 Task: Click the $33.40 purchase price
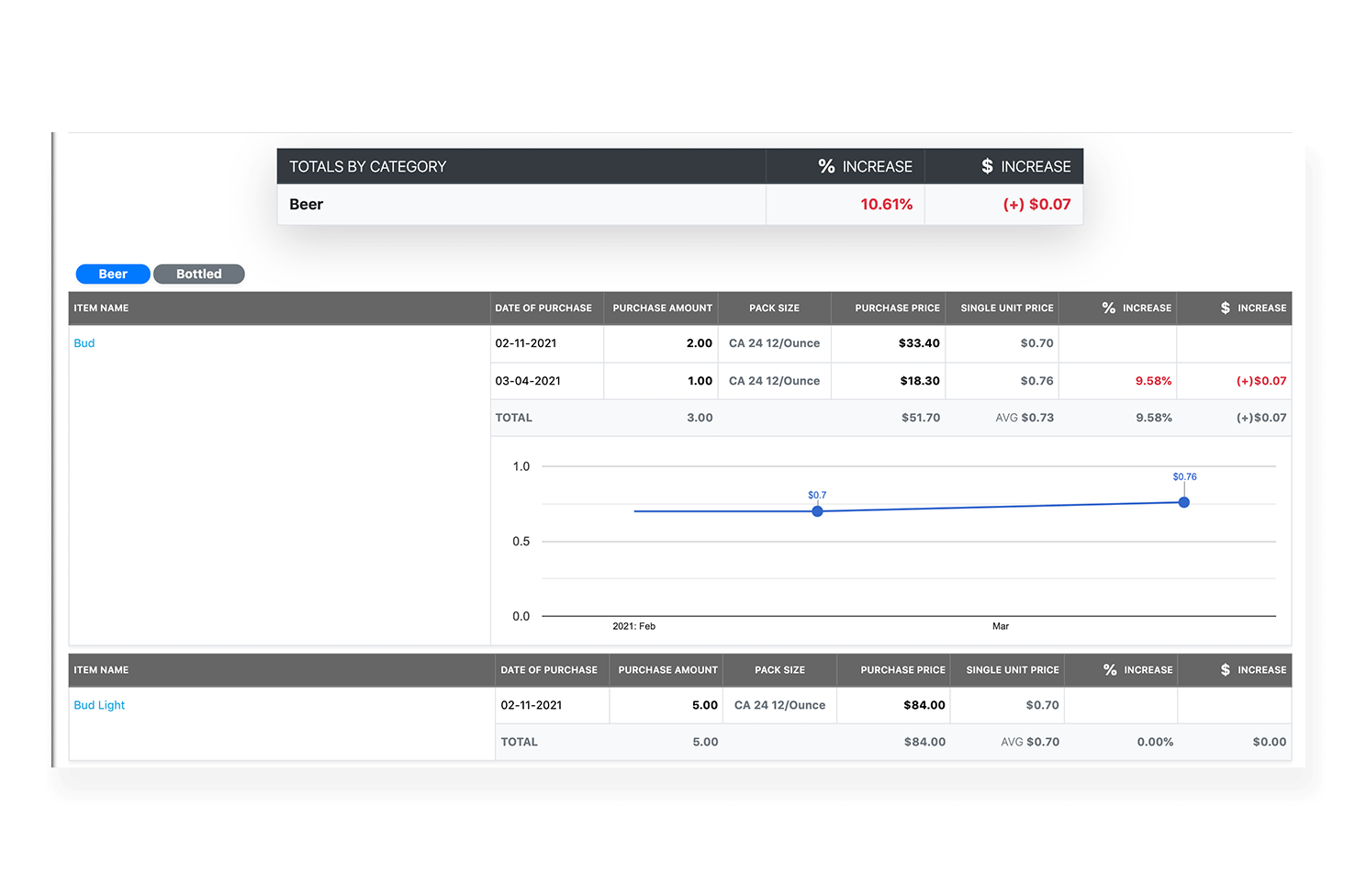coord(919,343)
